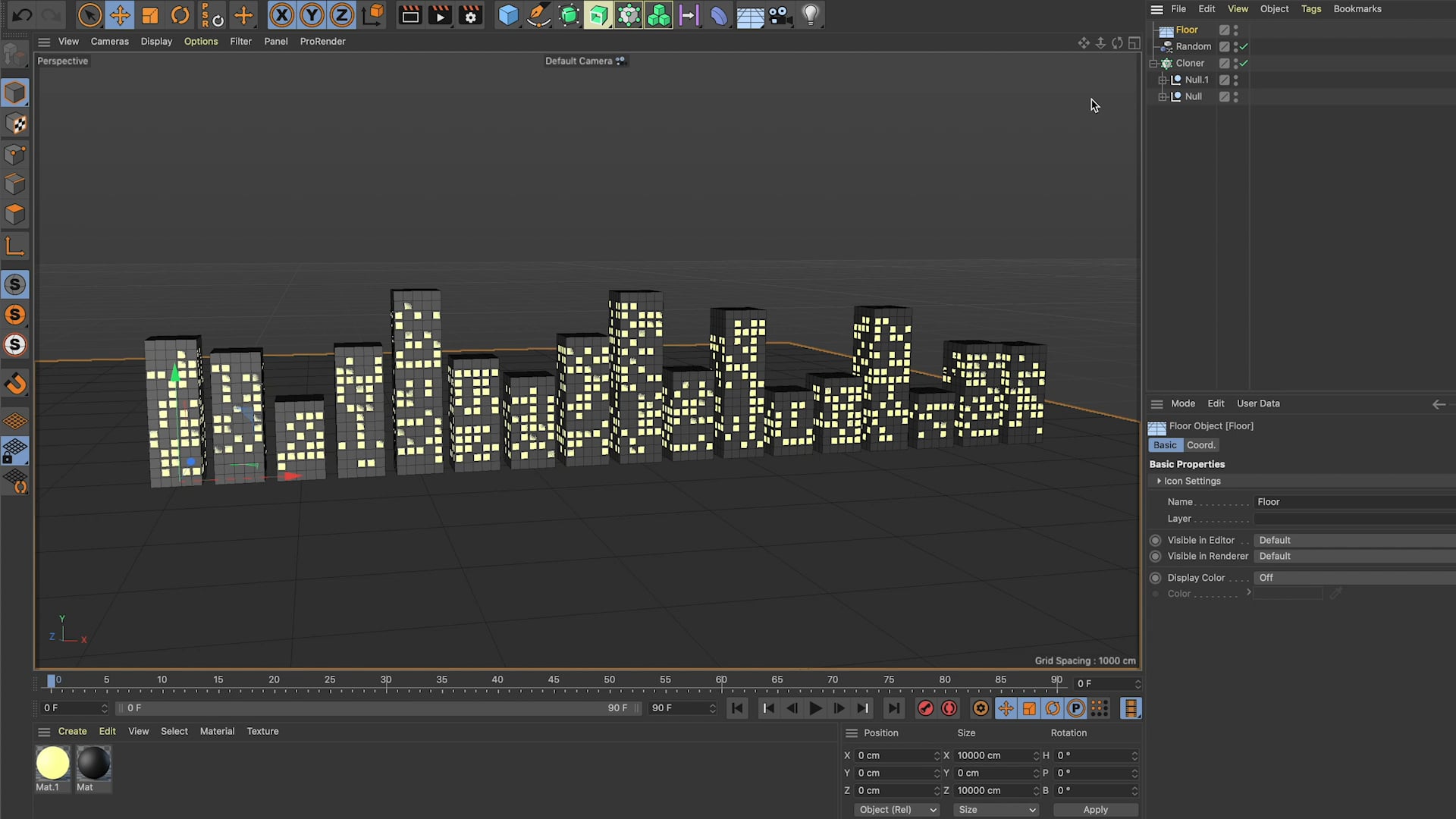1456x819 pixels.
Task: Select the Rotate tool
Action: [x=180, y=14]
